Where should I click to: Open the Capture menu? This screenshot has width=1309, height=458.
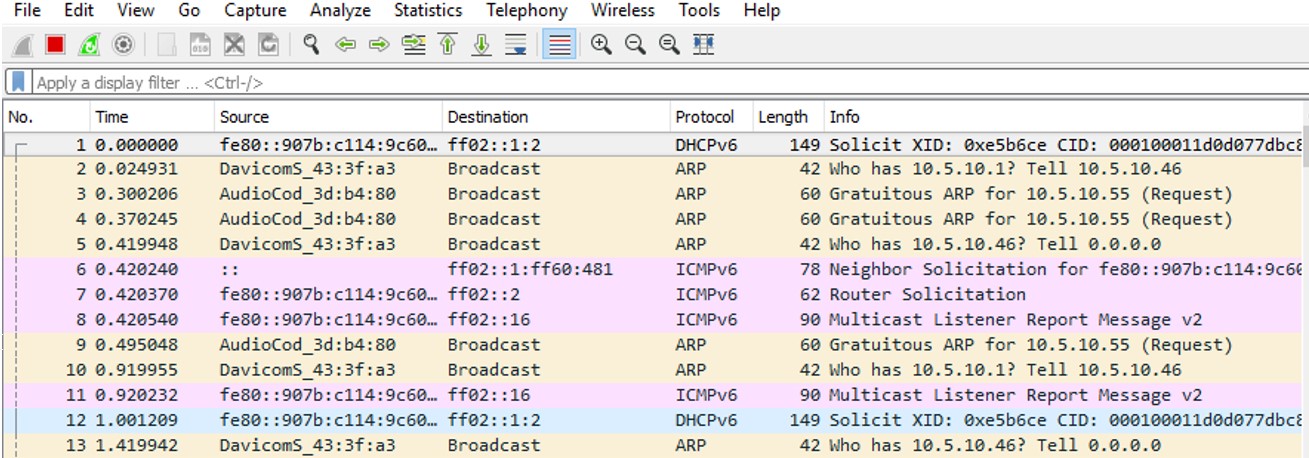255,11
